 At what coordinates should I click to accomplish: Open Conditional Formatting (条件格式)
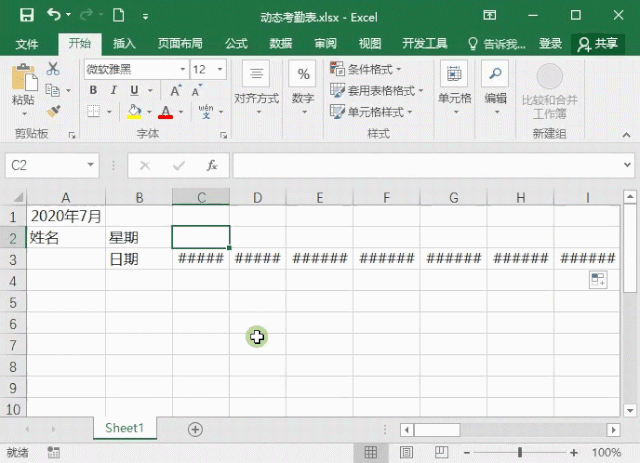(366, 69)
